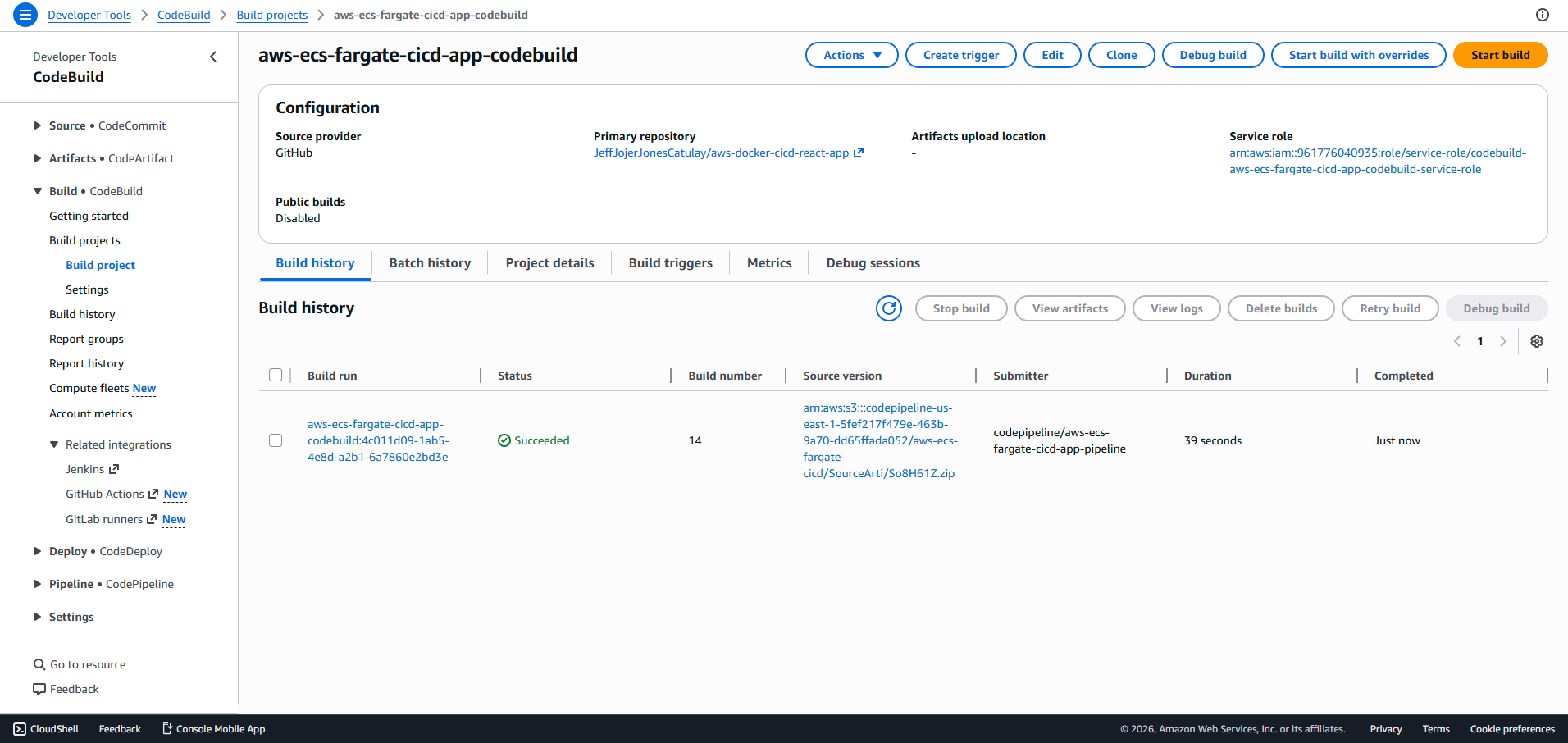Refresh the build history list
The image size is (1568, 743).
(889, 308)
